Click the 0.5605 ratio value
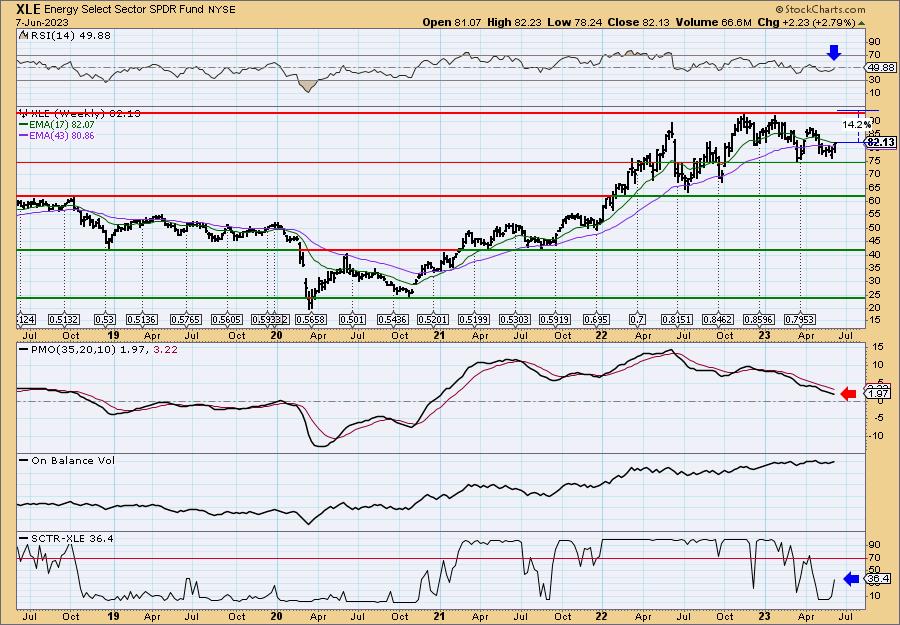Viewport: 900px width, 625px height. 226,319
